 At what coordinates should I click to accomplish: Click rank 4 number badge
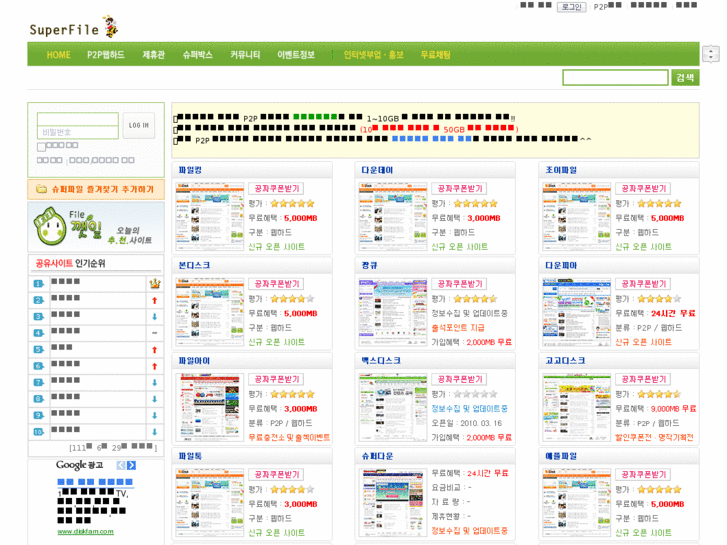pos(38,333)
